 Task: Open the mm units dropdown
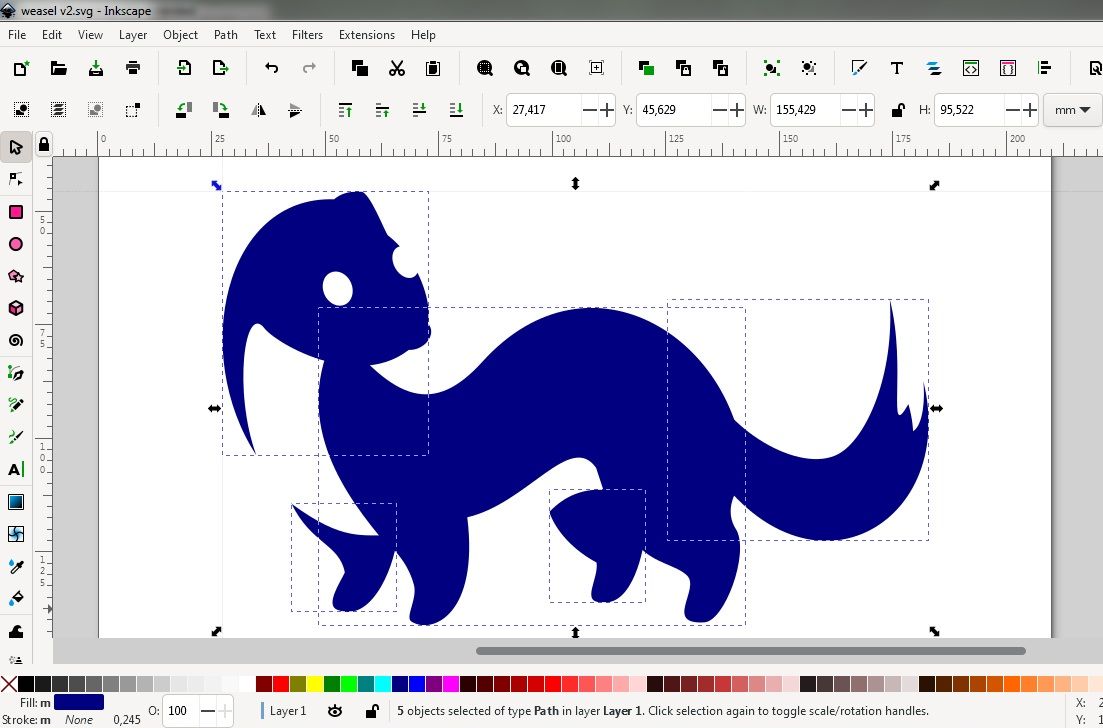point(1072,110)
